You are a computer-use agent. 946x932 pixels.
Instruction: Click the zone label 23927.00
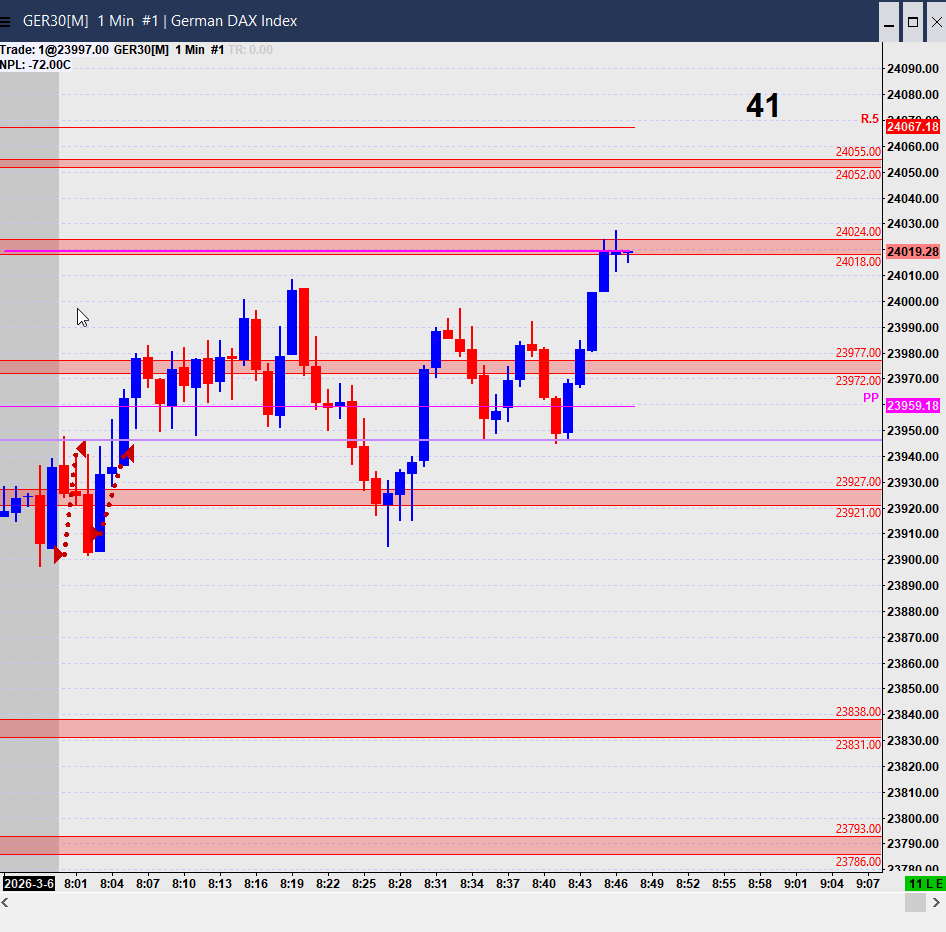[858, 481]
